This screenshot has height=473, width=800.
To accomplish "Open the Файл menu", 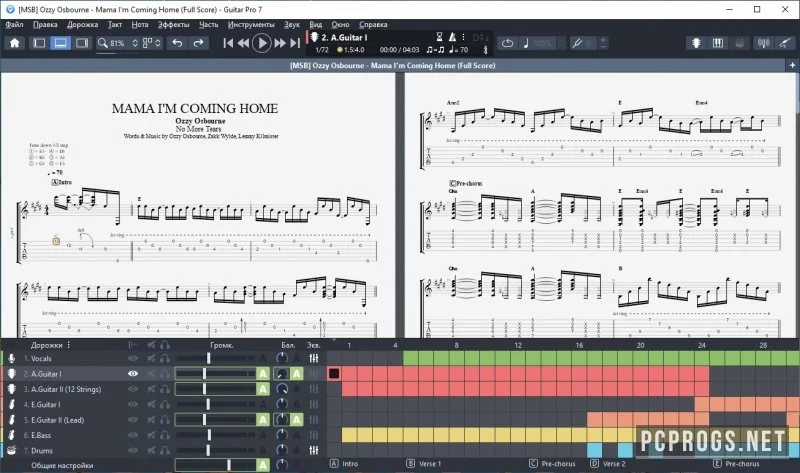I will pyautogui.click(x=14, y=24).
